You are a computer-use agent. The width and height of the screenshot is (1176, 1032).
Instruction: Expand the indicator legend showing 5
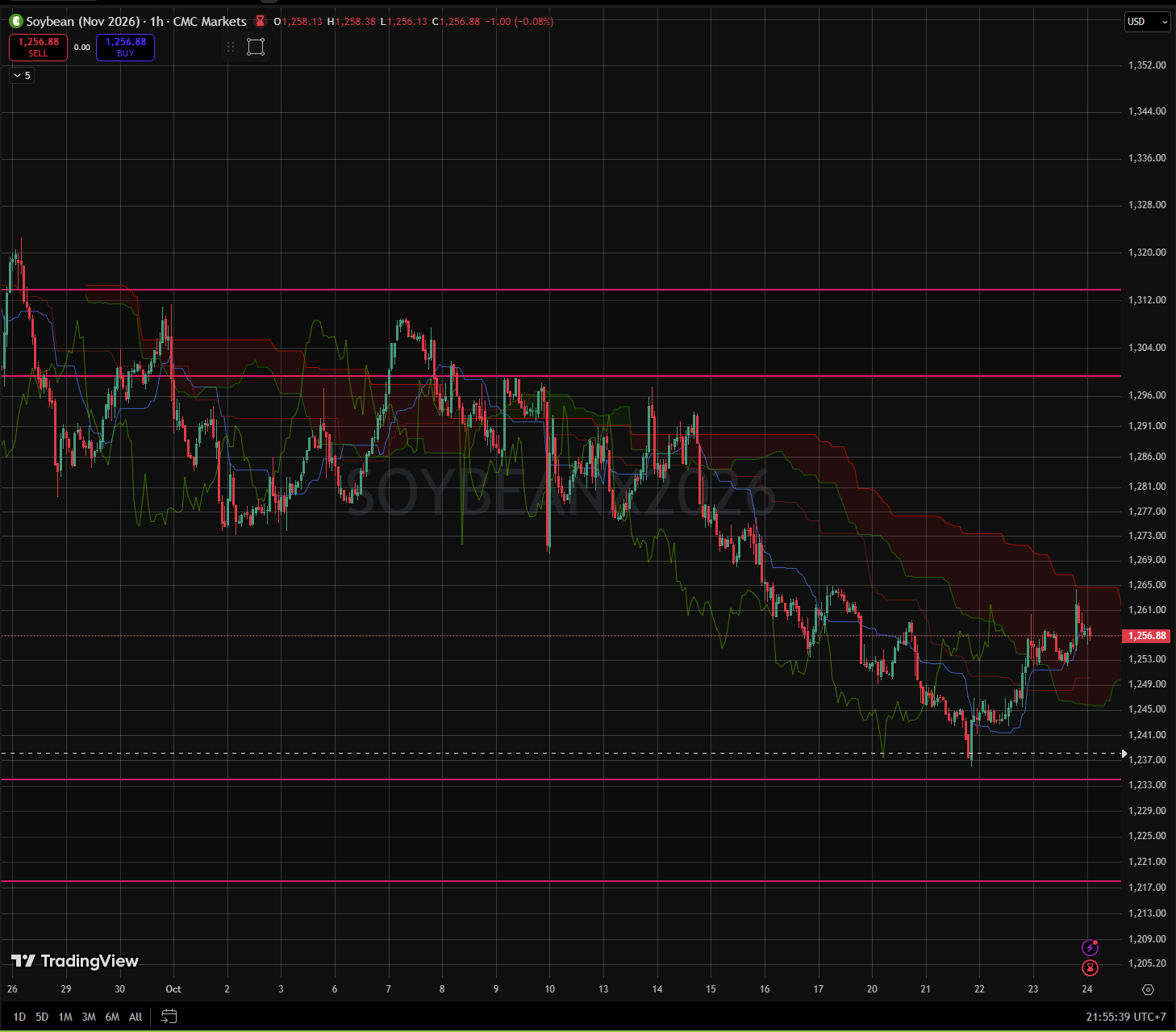[x=22, y=75]
